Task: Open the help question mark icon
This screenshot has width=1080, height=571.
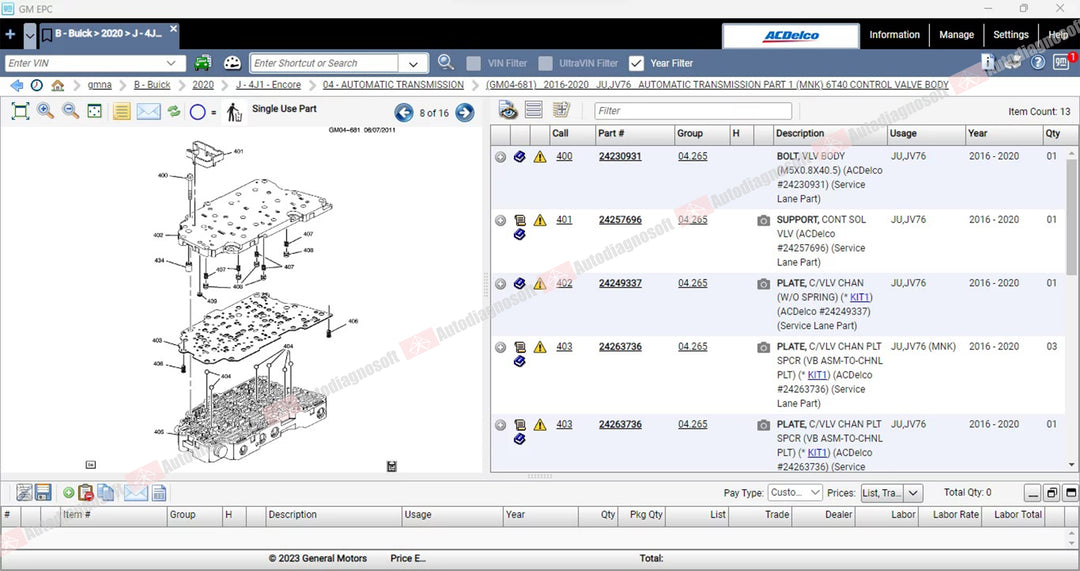Action: pos(1038,62)
